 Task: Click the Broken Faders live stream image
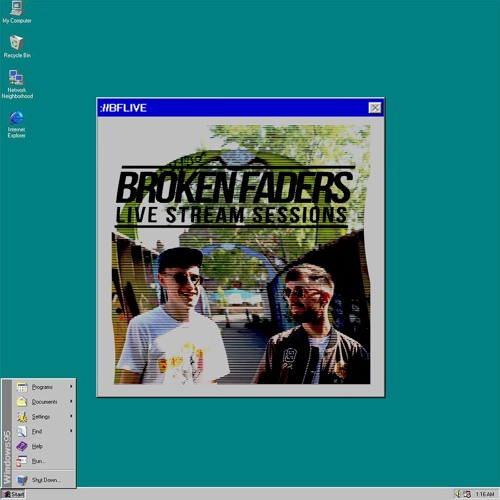click(x=241, y=254)
